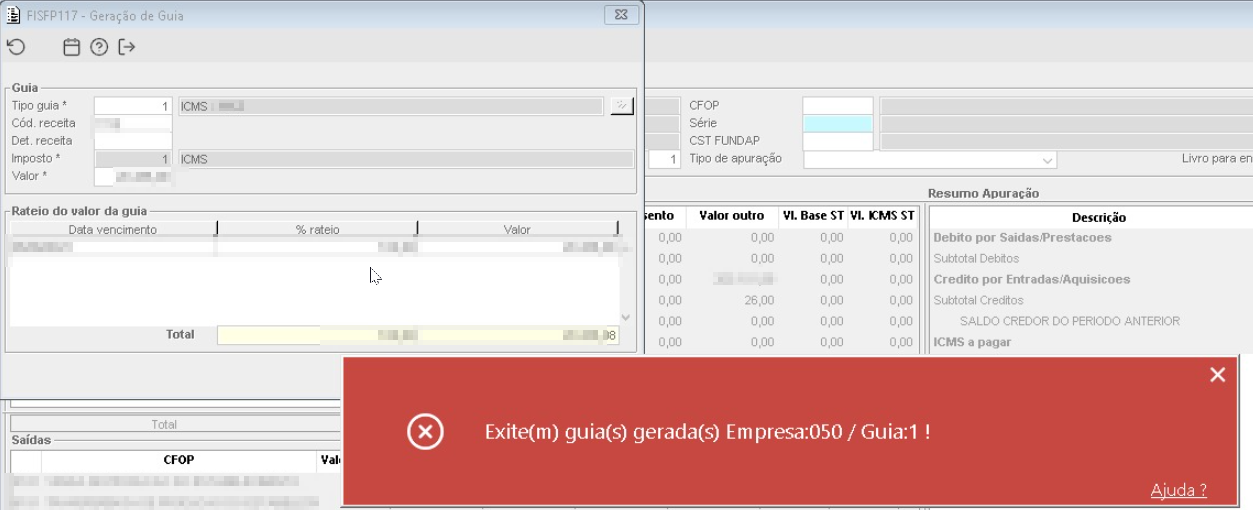Click the % rateio column header

coord(317,229)
